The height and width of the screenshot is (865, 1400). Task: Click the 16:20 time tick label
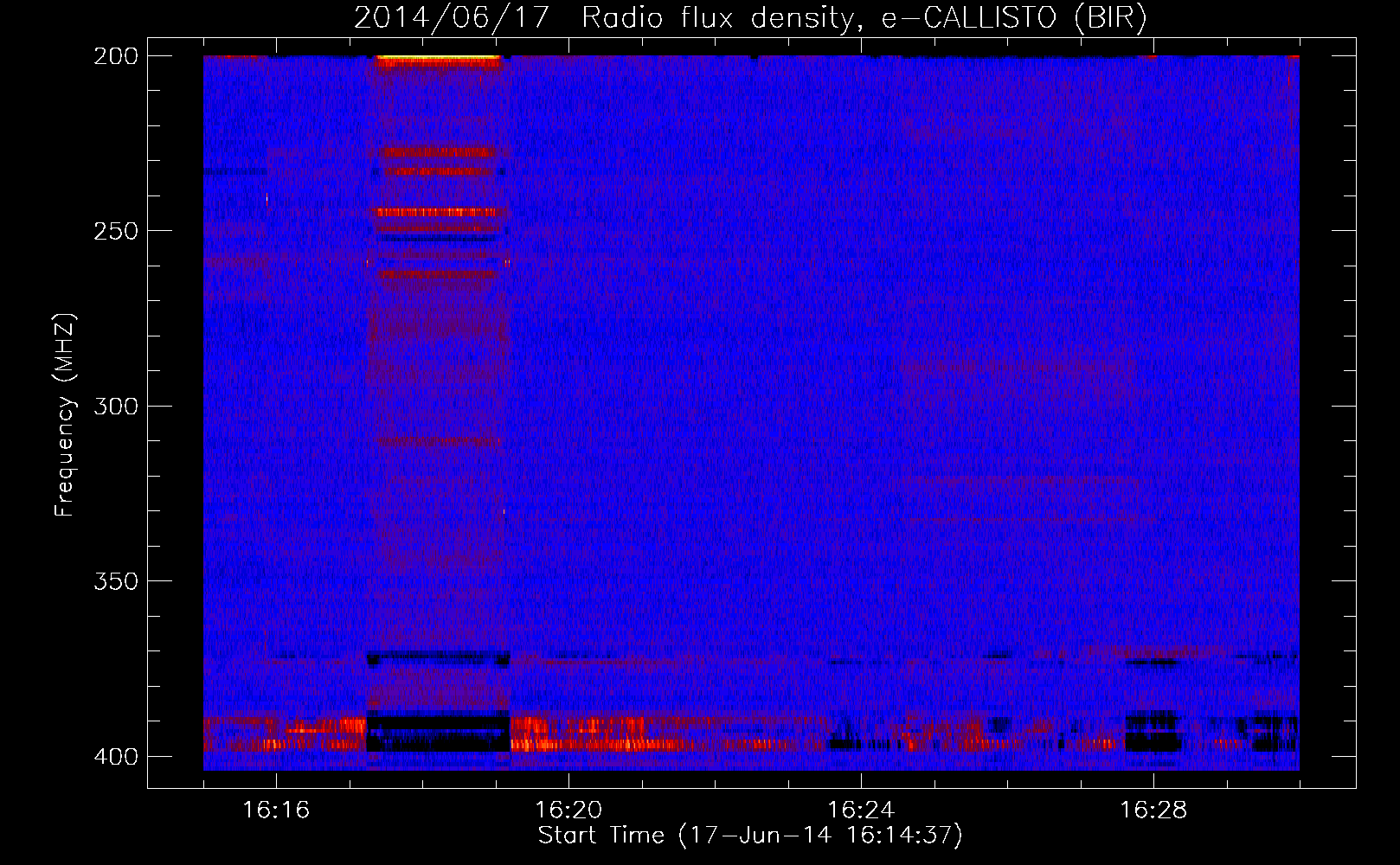pos(568,810)
